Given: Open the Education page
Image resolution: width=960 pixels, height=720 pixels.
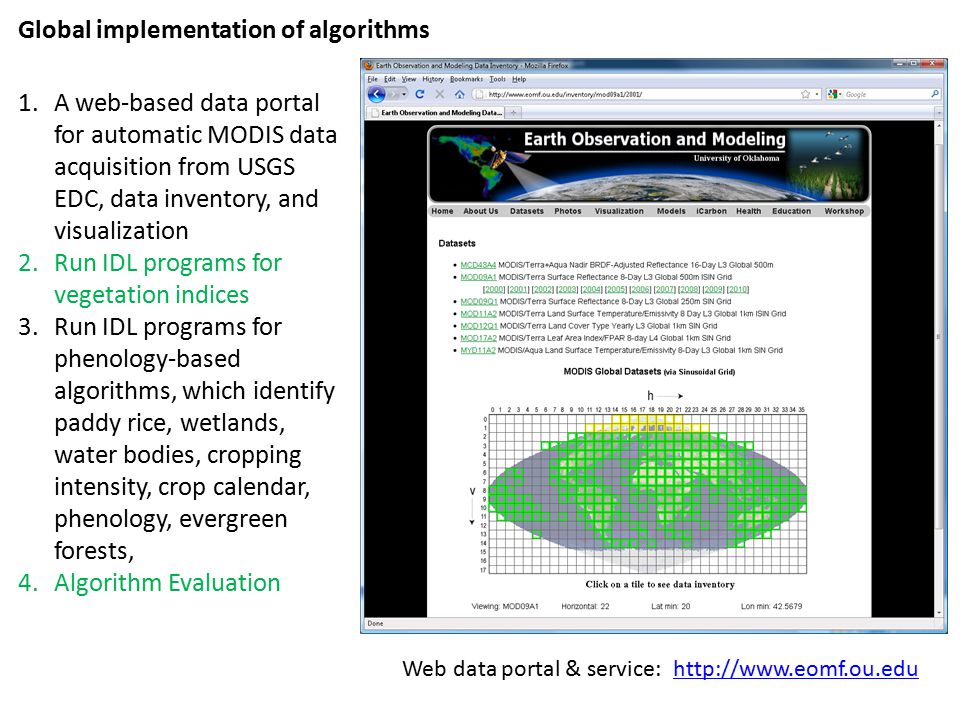Looking at the screenshot, I should [791, 211].
